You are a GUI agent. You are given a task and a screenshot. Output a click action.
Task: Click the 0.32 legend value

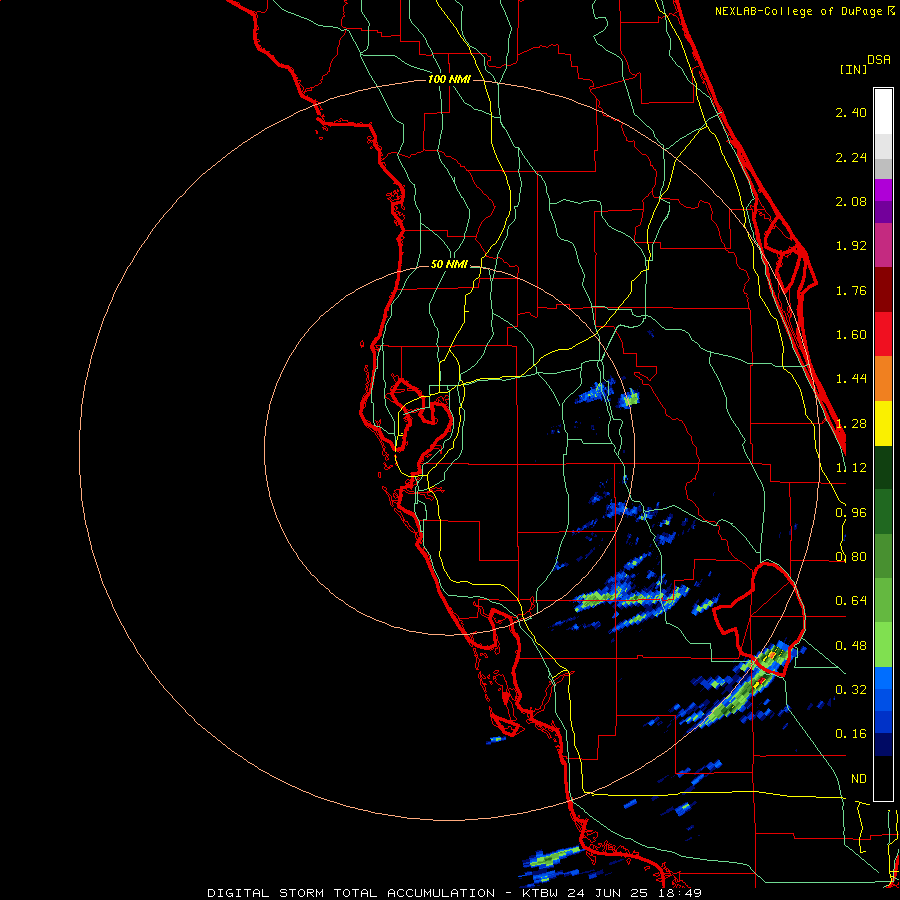851,689
